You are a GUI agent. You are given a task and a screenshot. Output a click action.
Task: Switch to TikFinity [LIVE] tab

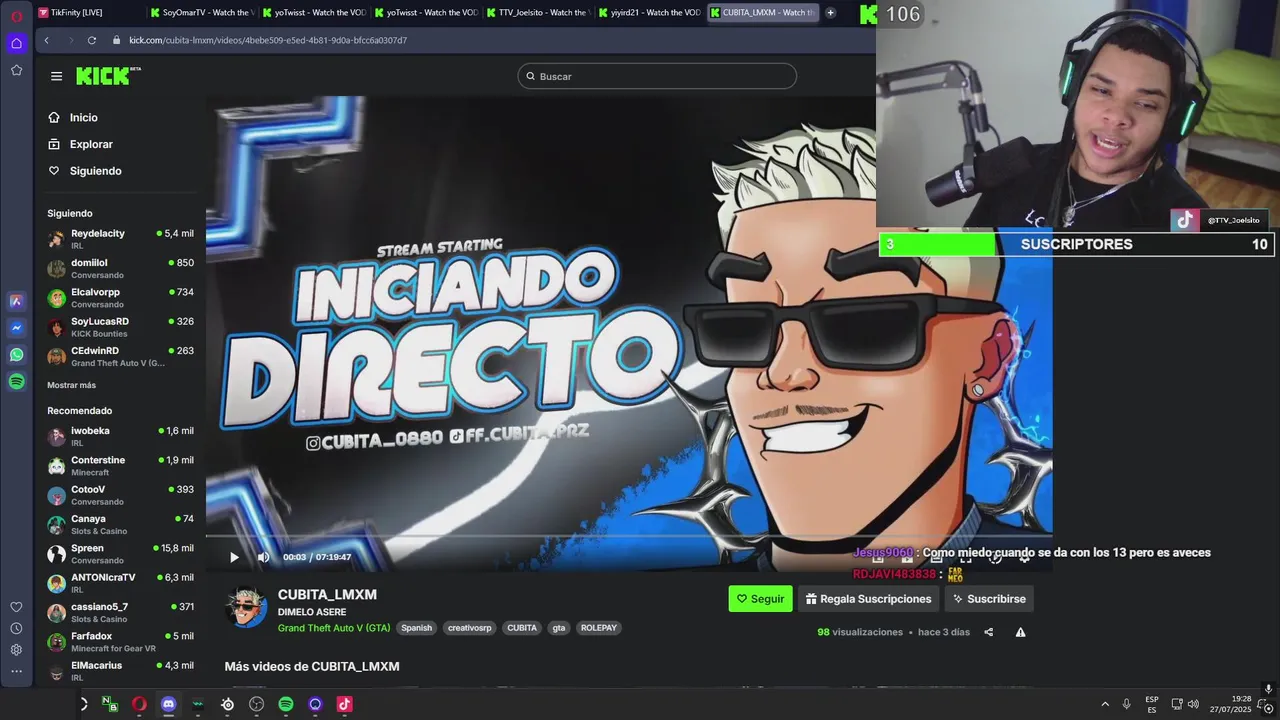[89, 13]
